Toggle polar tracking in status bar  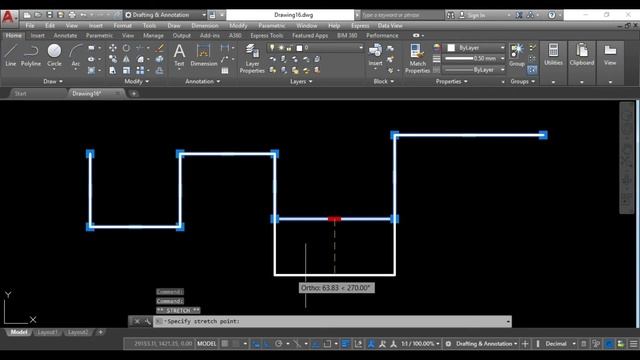pos(279,344)
